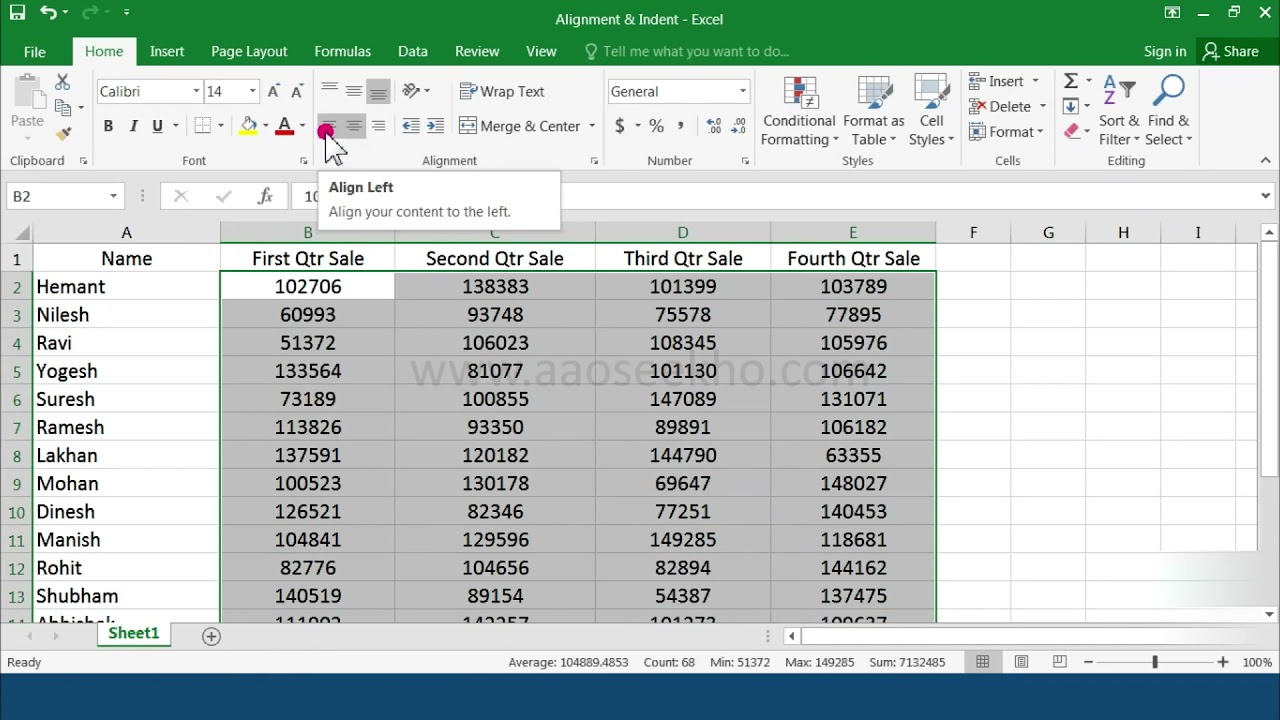Click the red Font Color swatch
This screenshot has width=1280, height=720.
point(285,126)
